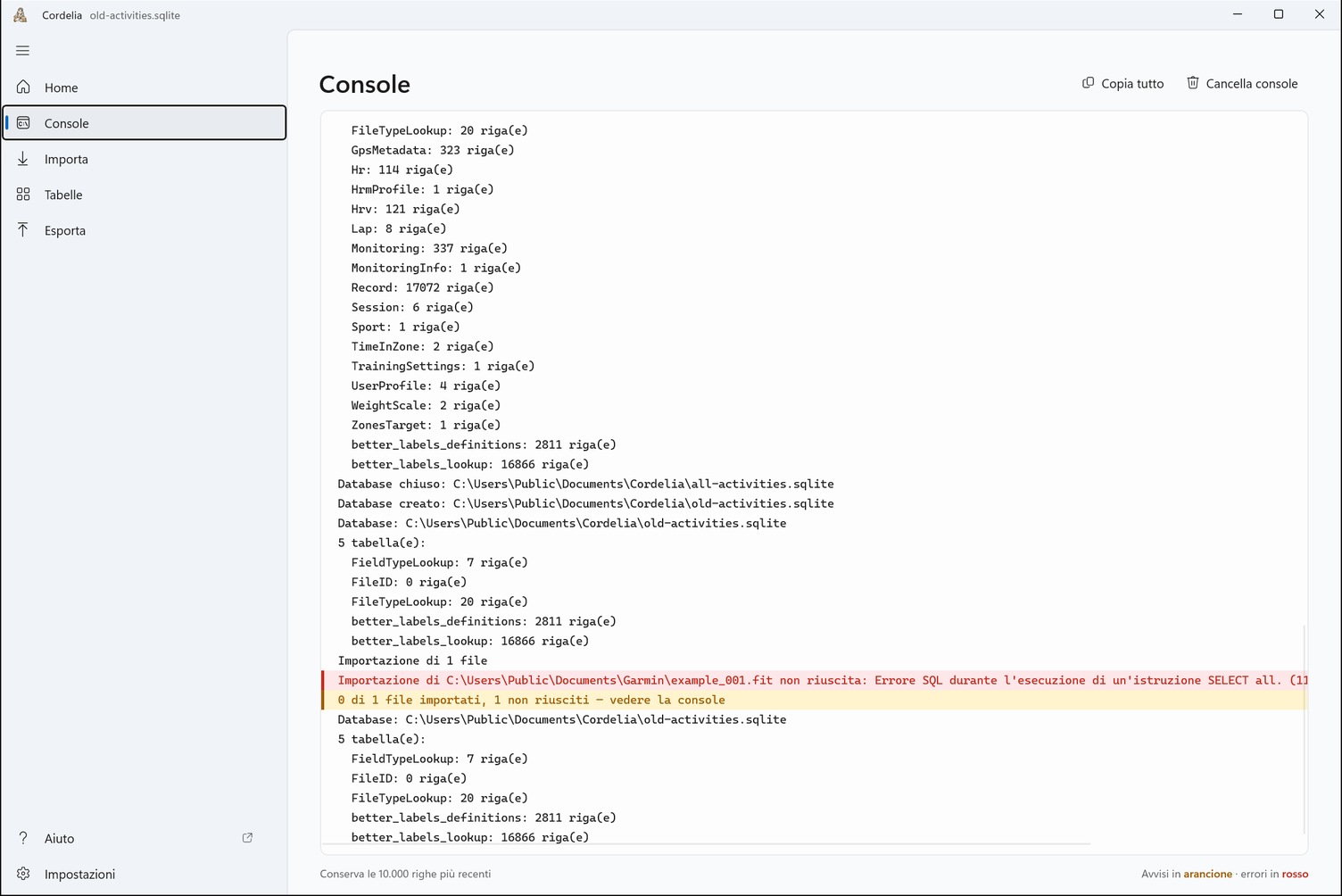Viewport: 1342px width, 896px height.
Task: Open the Home page label
Action: click(x=62, y=87)
